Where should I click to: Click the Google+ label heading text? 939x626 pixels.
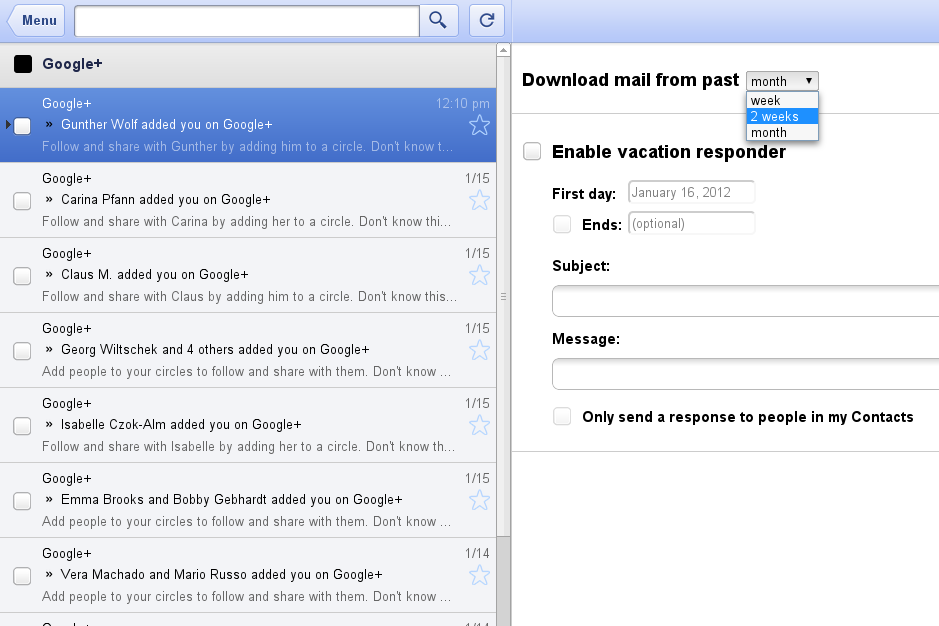pos(72,63)
